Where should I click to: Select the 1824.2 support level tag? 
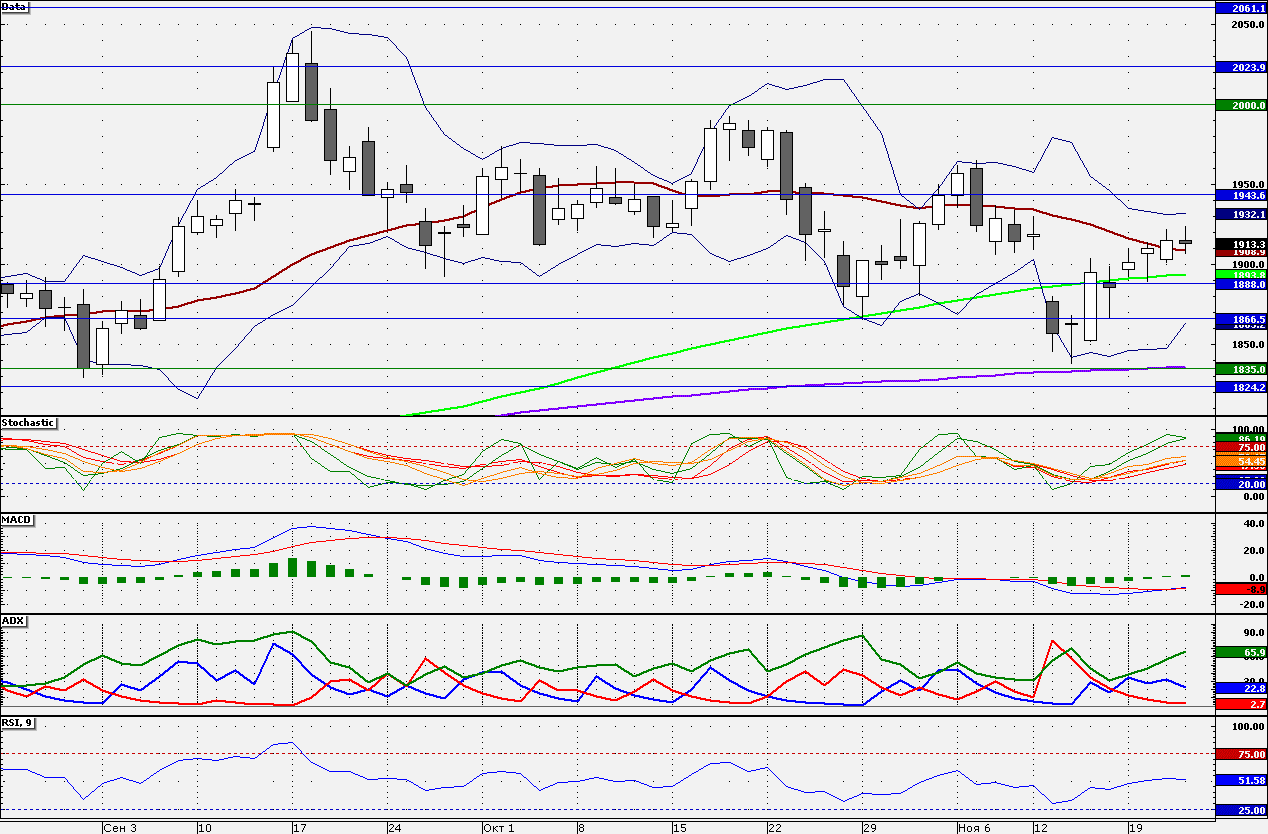tap(1240, 387)
